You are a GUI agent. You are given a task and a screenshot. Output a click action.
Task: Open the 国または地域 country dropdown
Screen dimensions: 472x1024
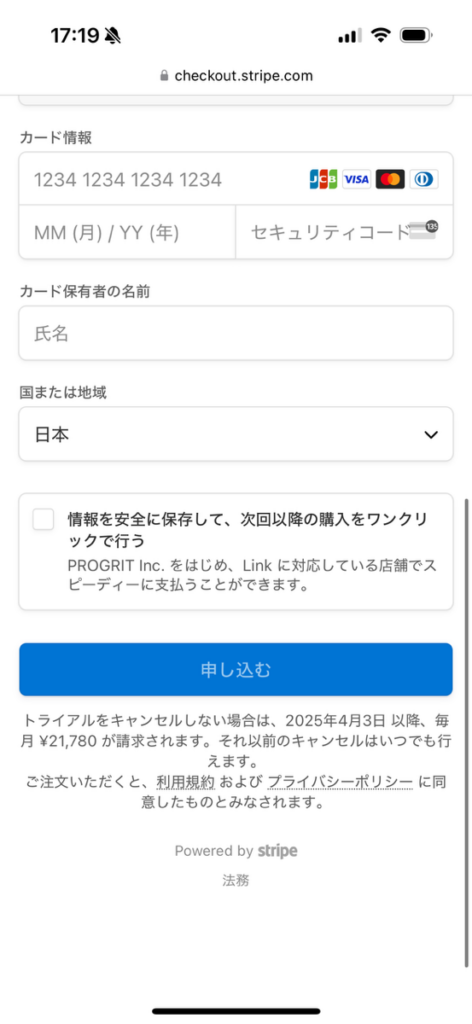(236, 434)
